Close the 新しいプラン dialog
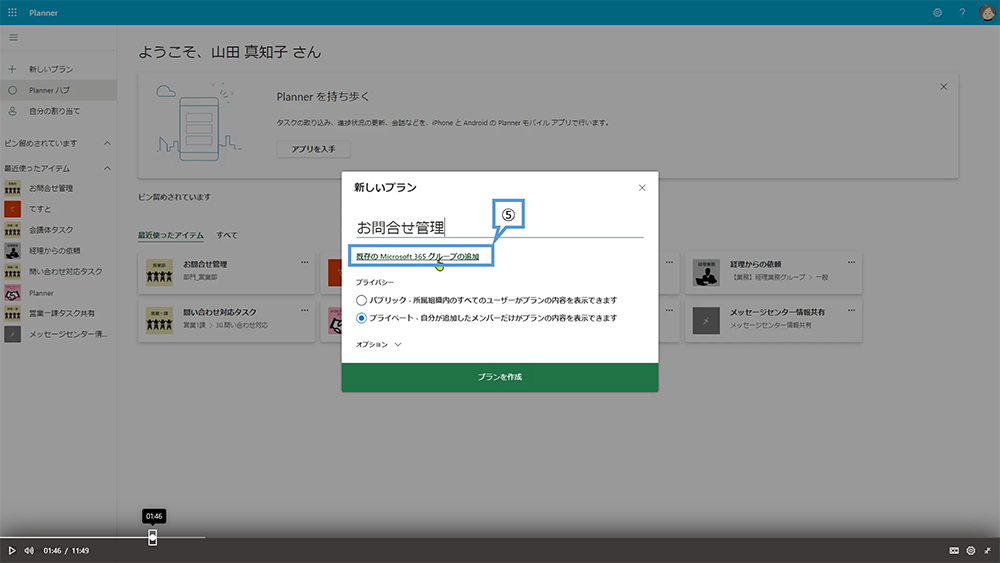 [642, 187]
